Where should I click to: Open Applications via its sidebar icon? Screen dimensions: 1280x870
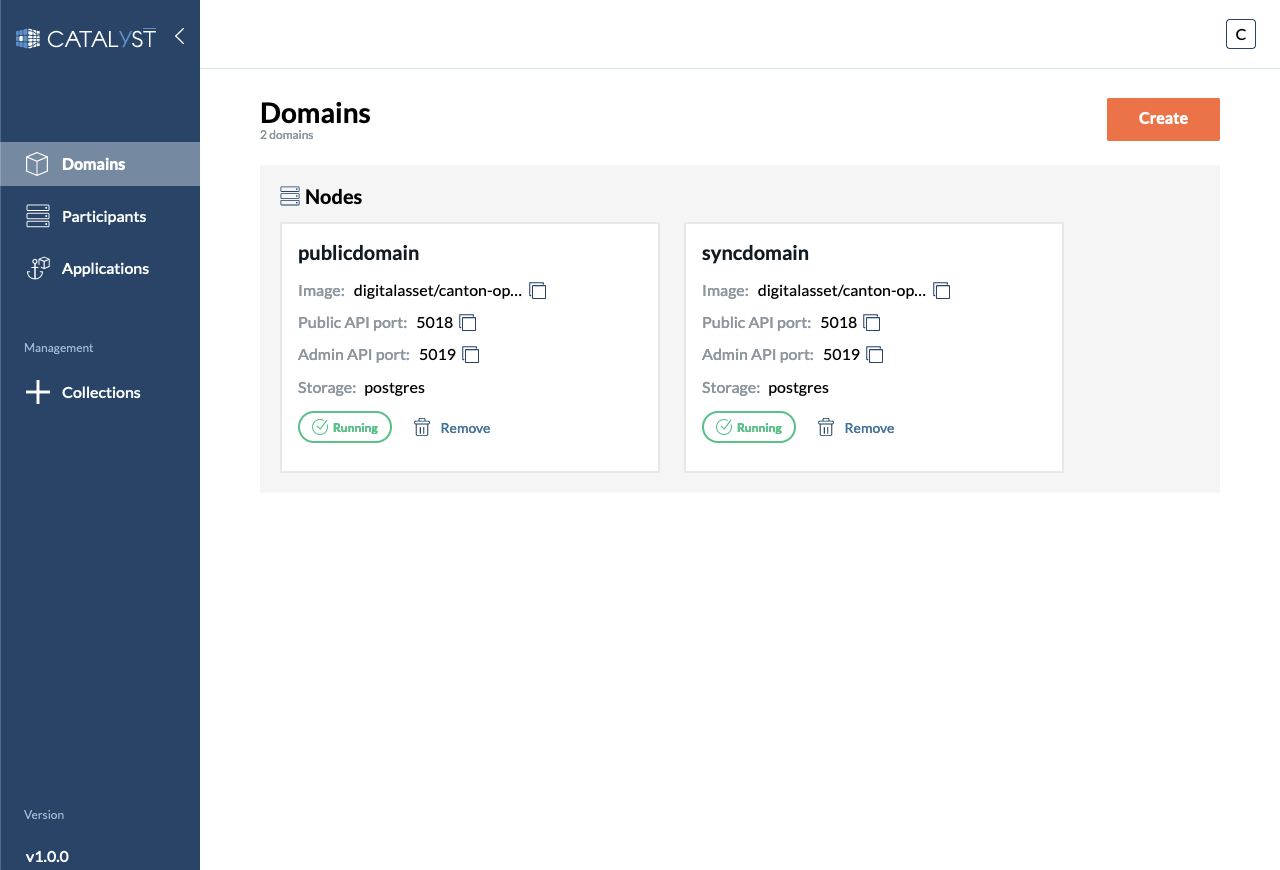37,268
